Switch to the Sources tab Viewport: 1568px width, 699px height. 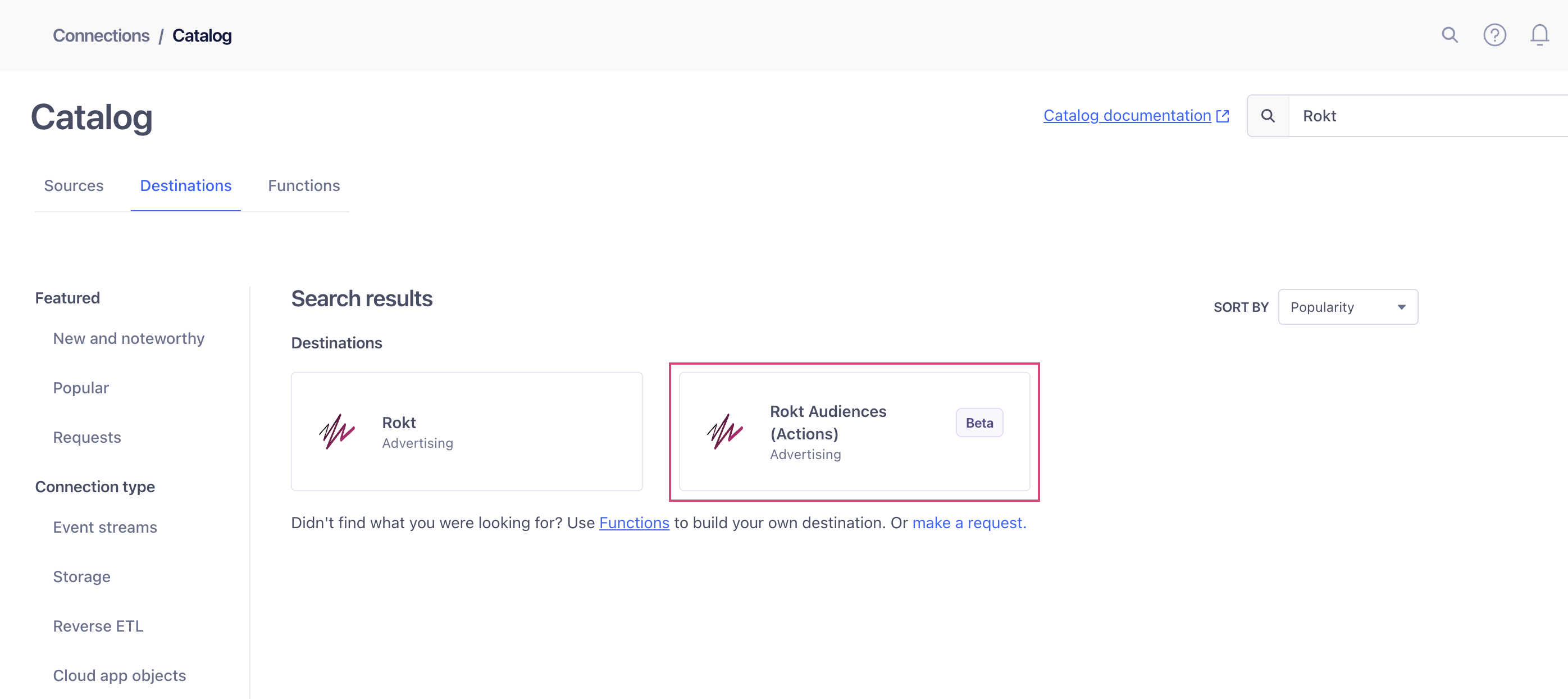pyautogui.click(x=74, y=186)
